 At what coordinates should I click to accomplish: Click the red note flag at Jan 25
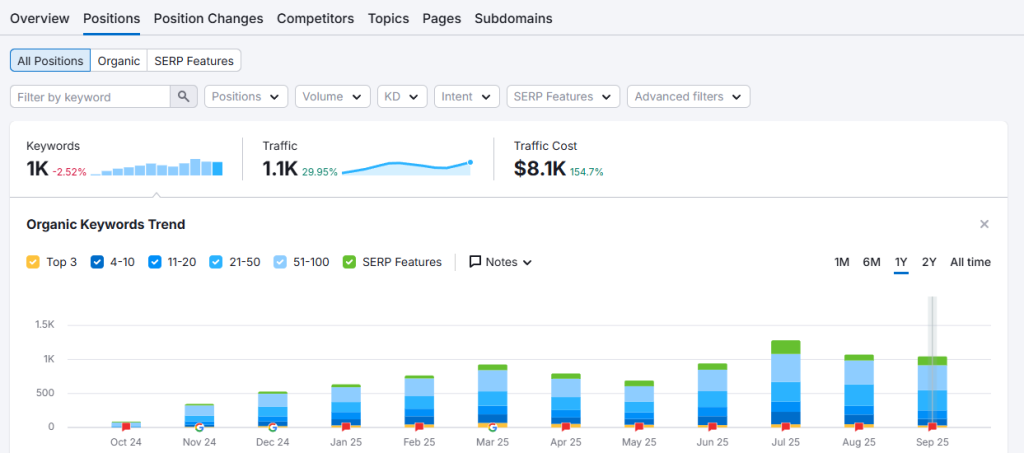coord(346,427)
